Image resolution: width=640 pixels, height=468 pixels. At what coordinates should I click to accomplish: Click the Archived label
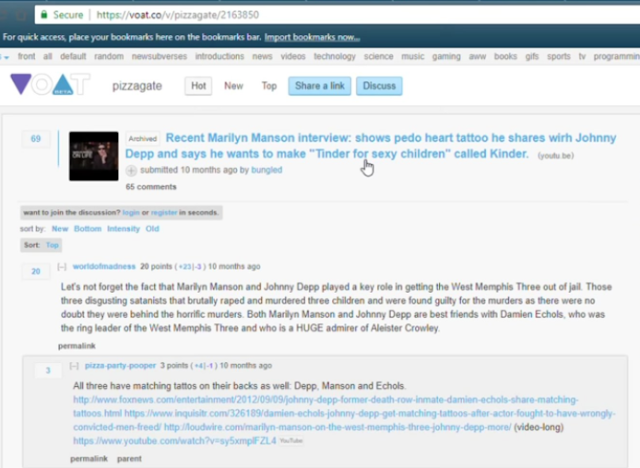click(142, 139)
